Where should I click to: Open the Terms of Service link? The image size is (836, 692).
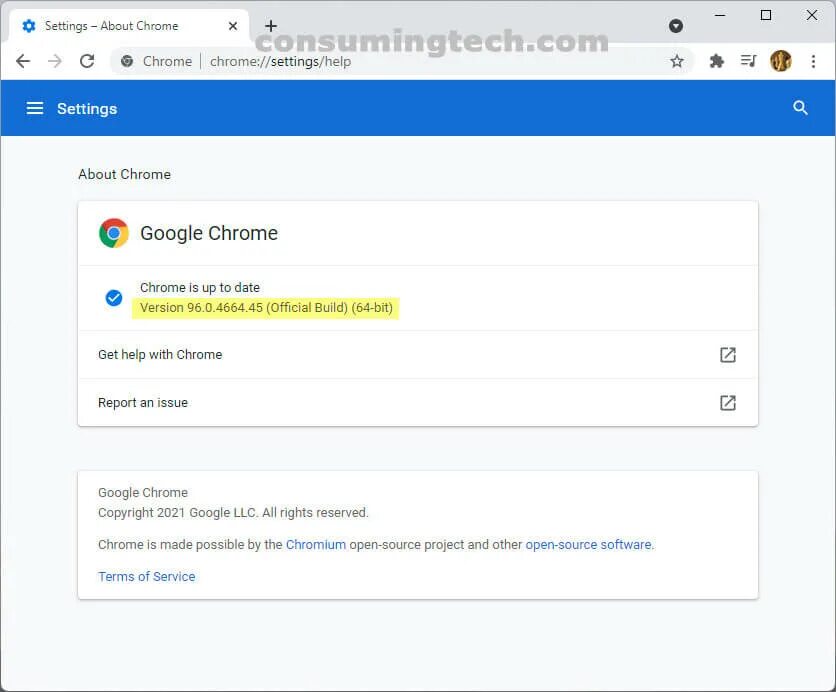tap(147, 577)
